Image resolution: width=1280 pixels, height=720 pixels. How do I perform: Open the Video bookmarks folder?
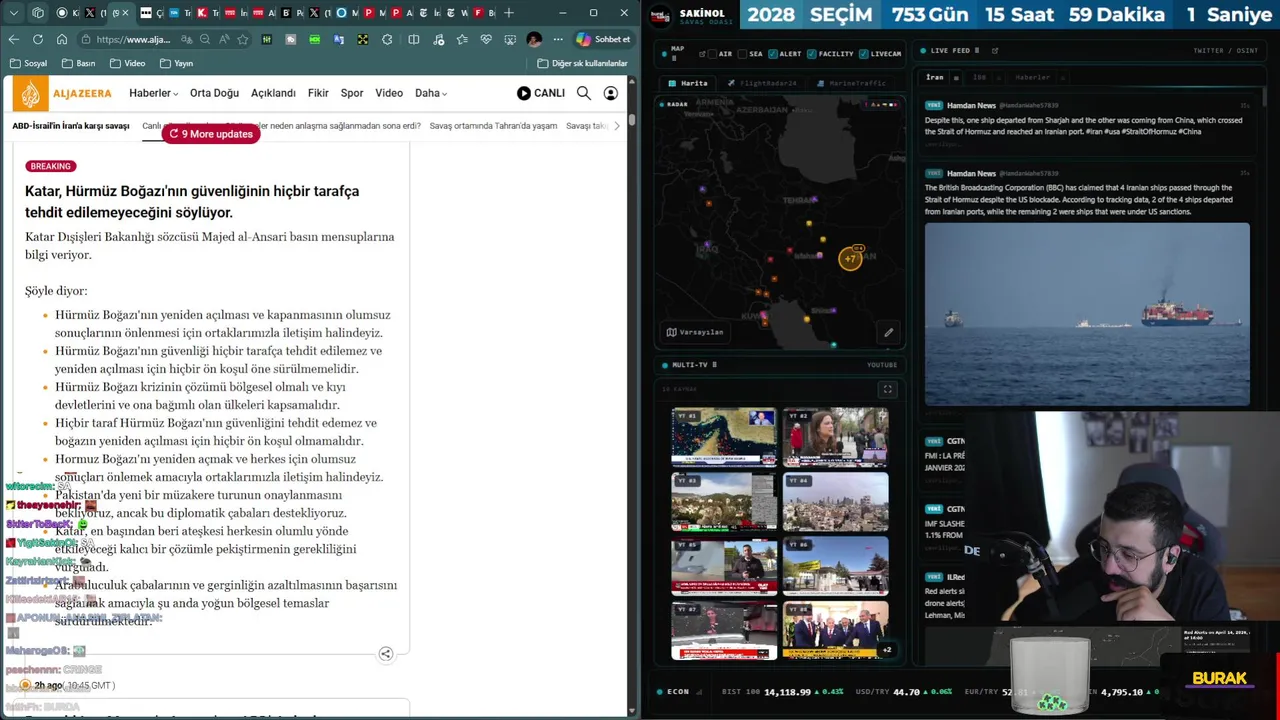point(127,63)
